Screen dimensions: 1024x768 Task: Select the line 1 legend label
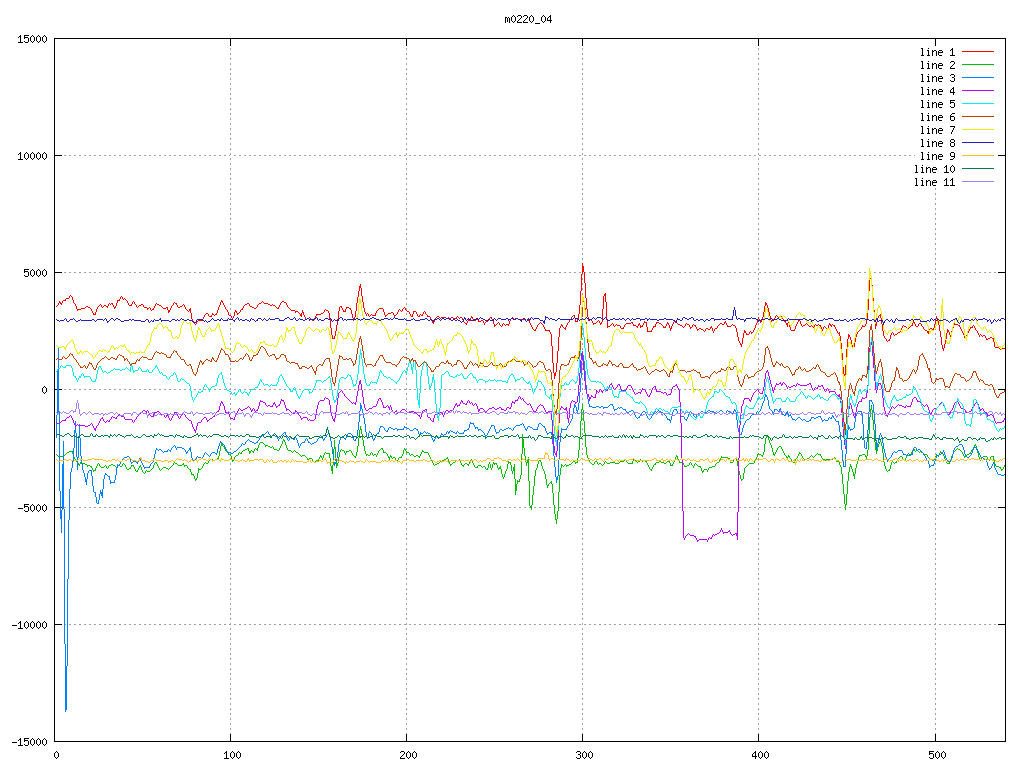(x=937, y=52)
